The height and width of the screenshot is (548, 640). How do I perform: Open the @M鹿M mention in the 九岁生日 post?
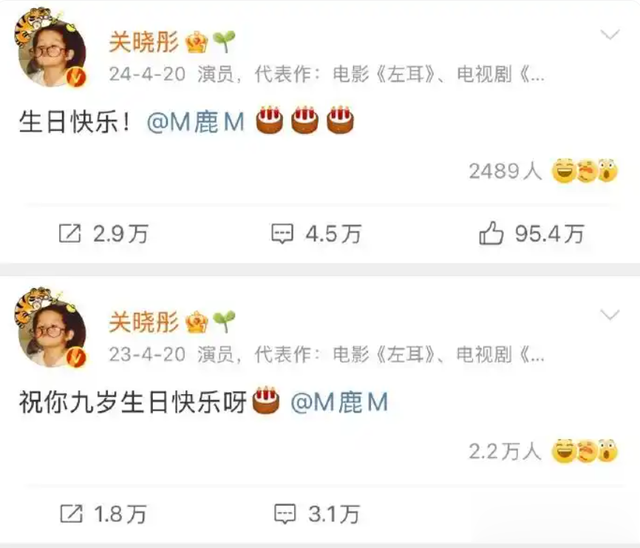click(x=339, y=402)
